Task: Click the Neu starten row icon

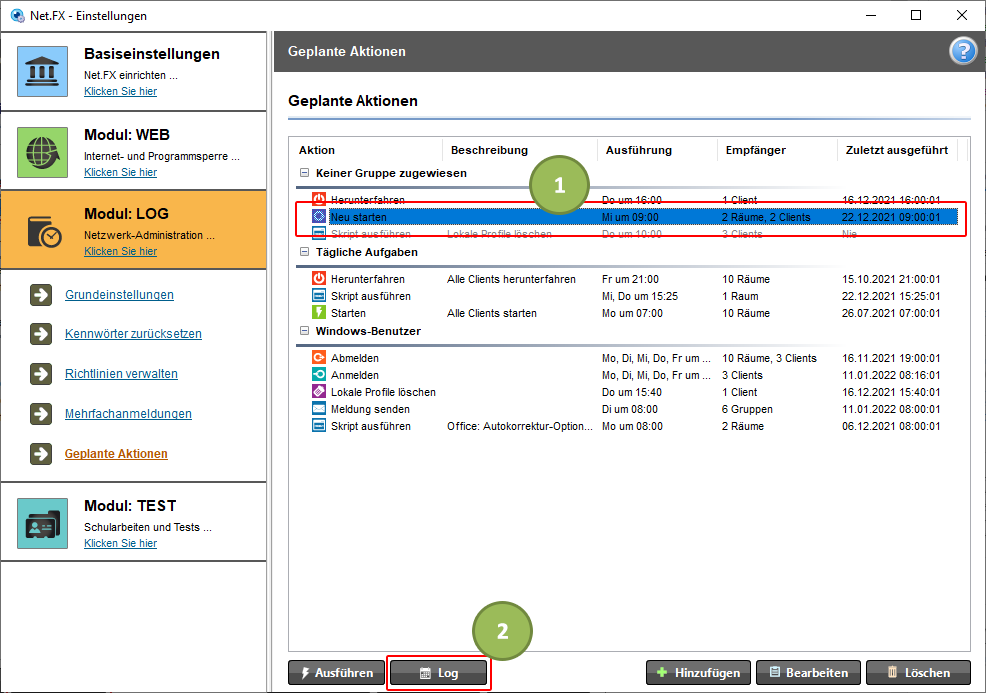Action: pos(319,216)
